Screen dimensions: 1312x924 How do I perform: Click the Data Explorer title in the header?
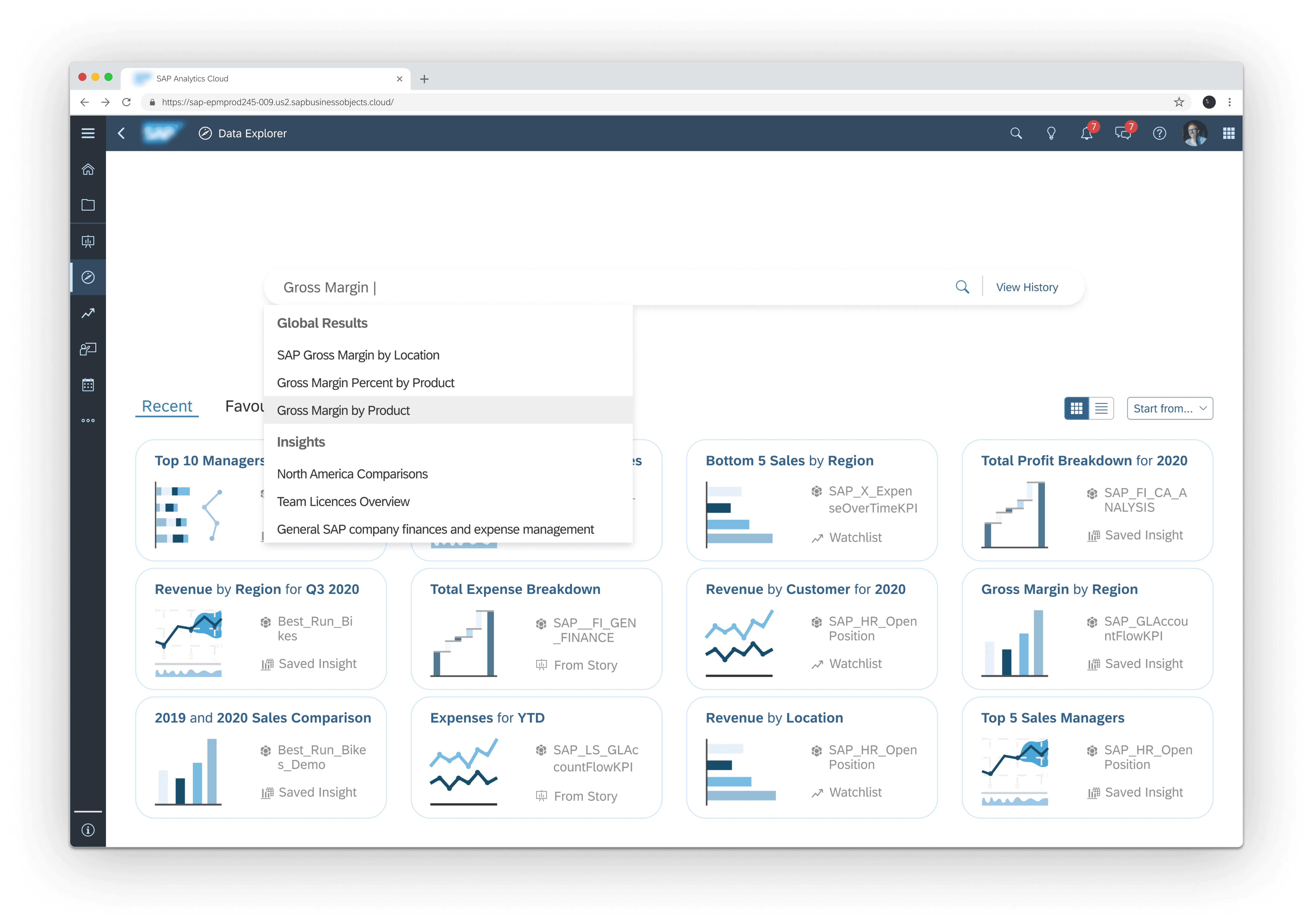(x=252, y=133)
